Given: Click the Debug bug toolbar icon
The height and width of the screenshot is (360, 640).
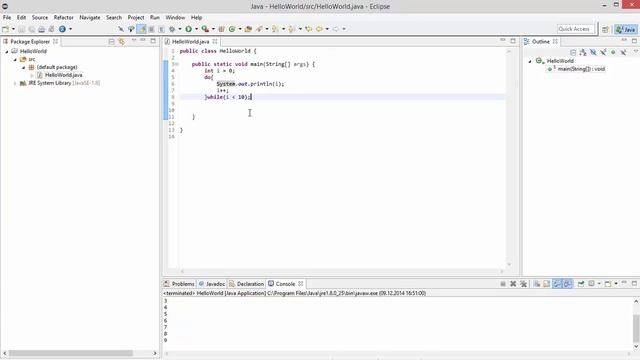Looking at the screenshot, I should coord(172,29).
